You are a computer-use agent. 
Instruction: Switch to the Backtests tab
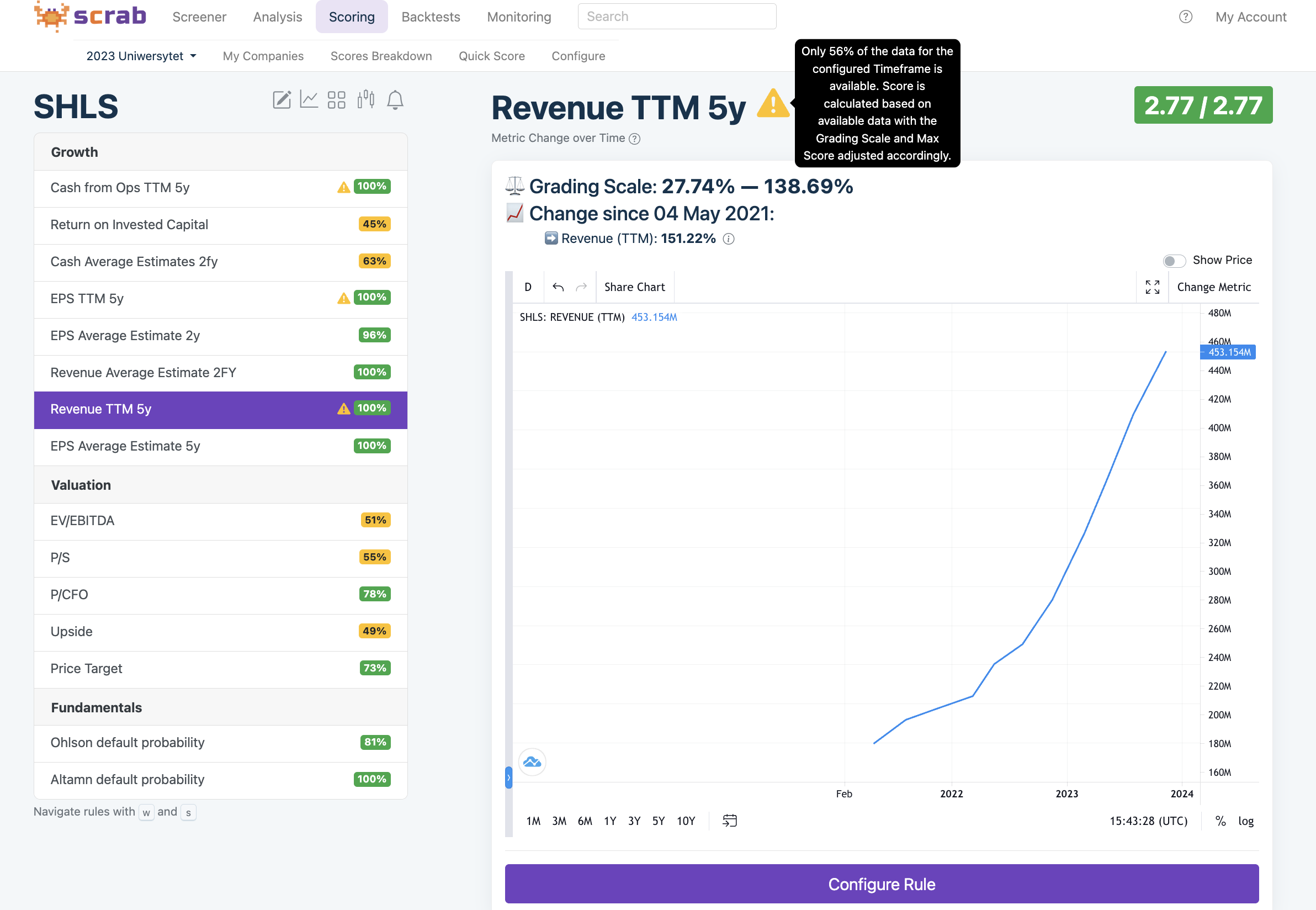[x=431, y=17]
